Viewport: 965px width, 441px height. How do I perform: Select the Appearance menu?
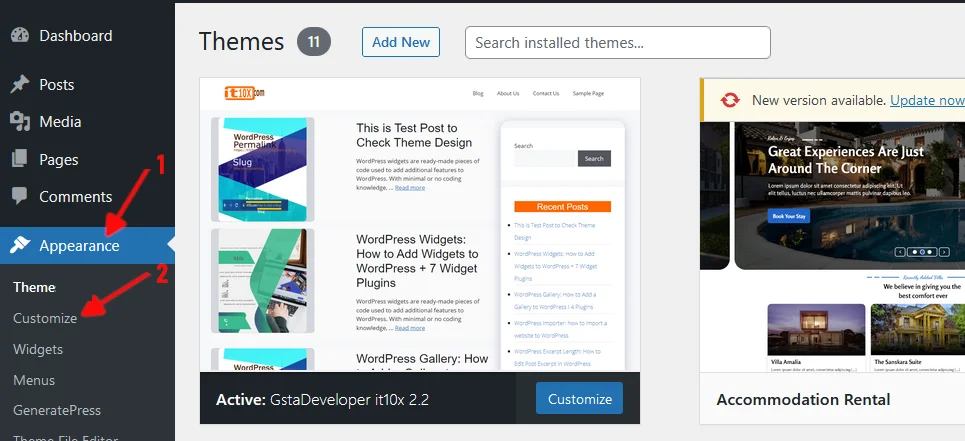(x=87, y=245)
